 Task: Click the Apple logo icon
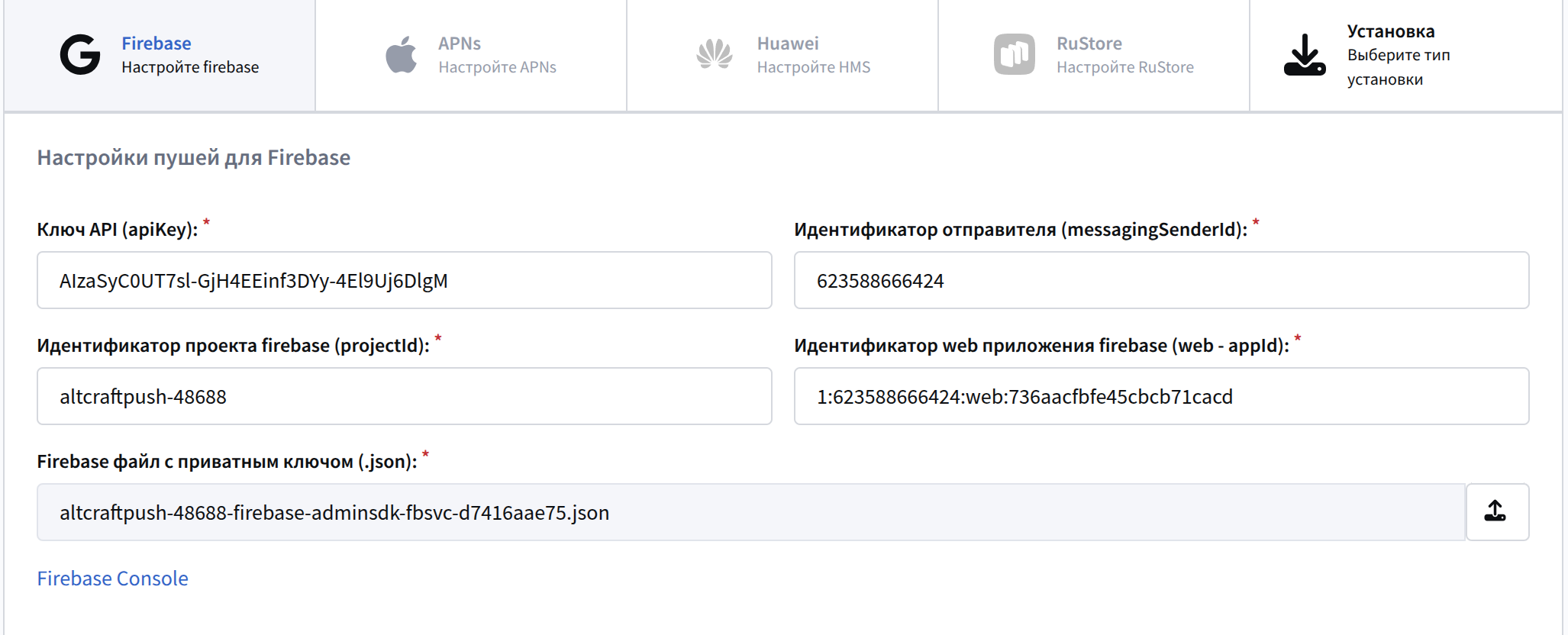tap(401, 54)
